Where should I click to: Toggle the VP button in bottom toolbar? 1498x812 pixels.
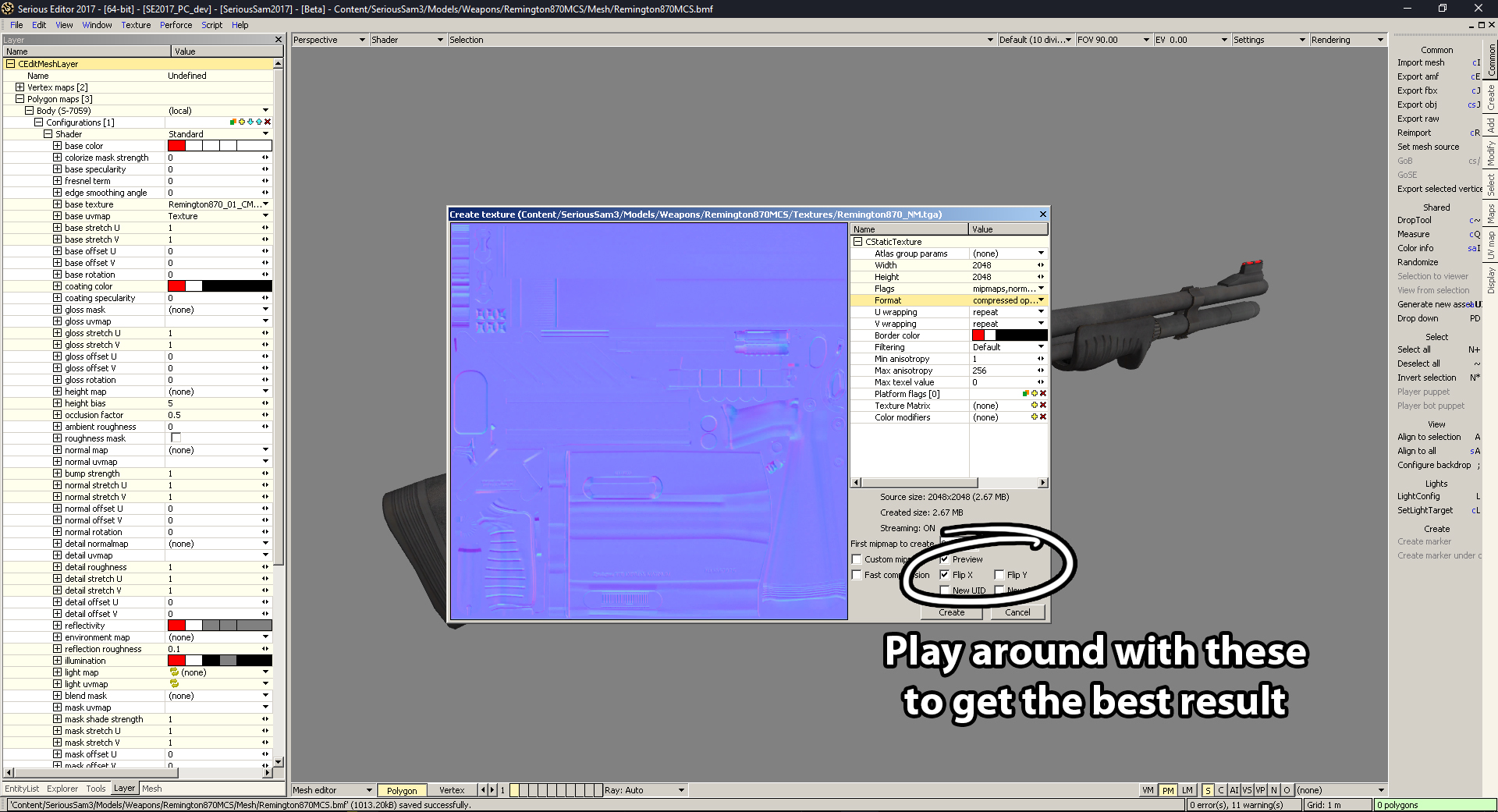tap(1260, 790)
